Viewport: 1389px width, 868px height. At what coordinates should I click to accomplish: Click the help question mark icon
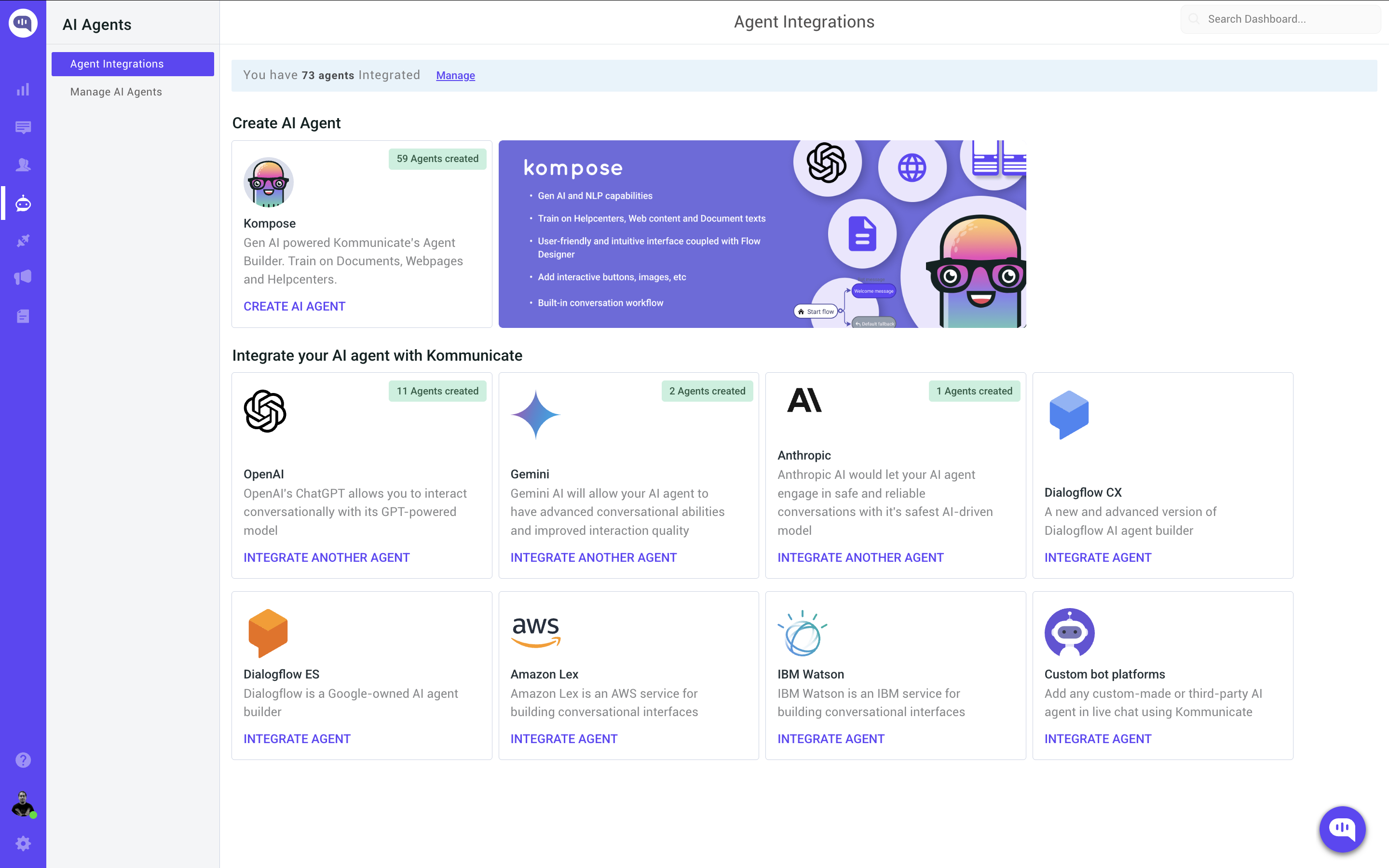23,760
